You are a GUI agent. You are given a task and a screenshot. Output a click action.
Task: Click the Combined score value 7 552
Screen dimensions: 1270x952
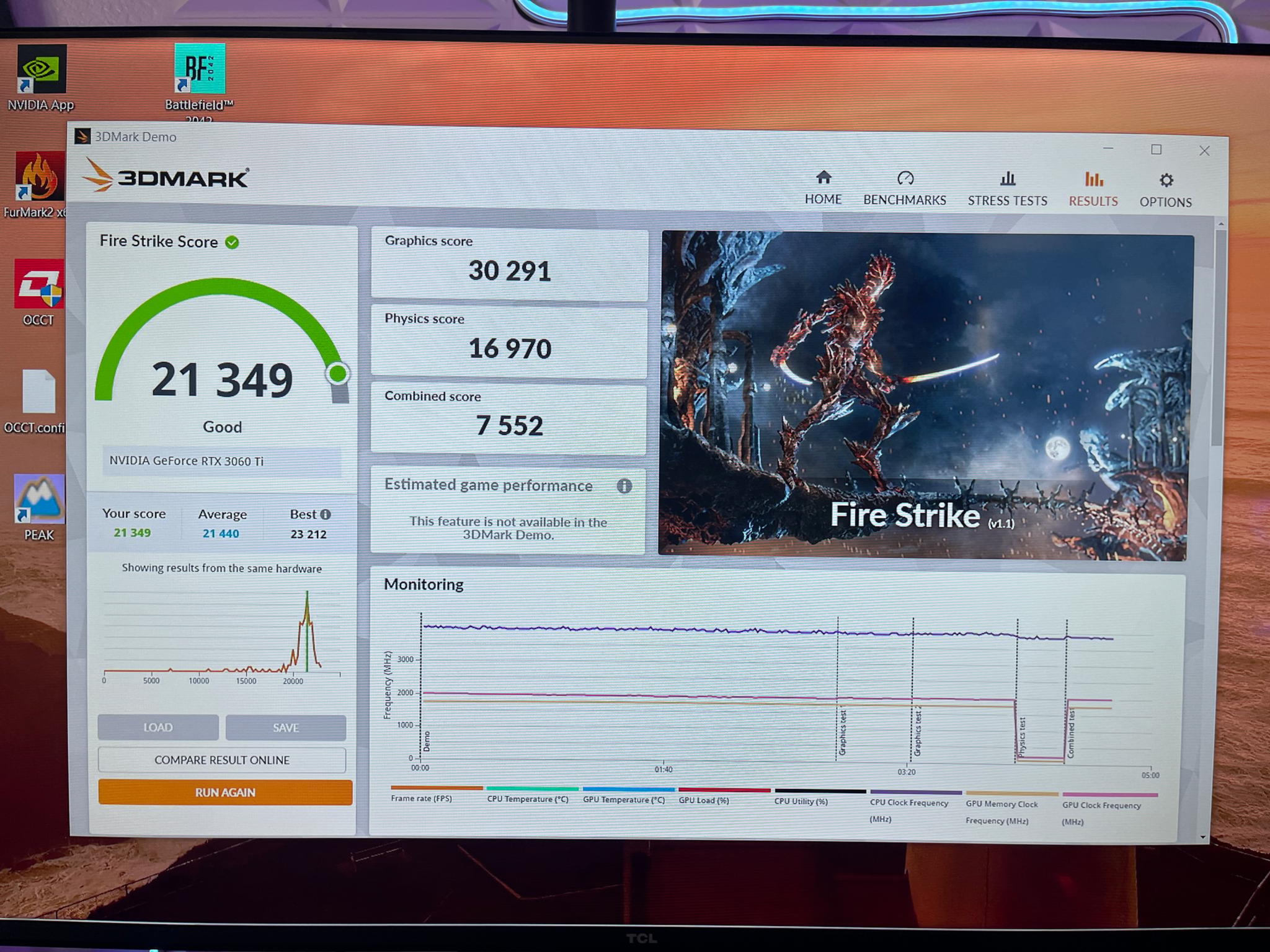click(509, 426)
